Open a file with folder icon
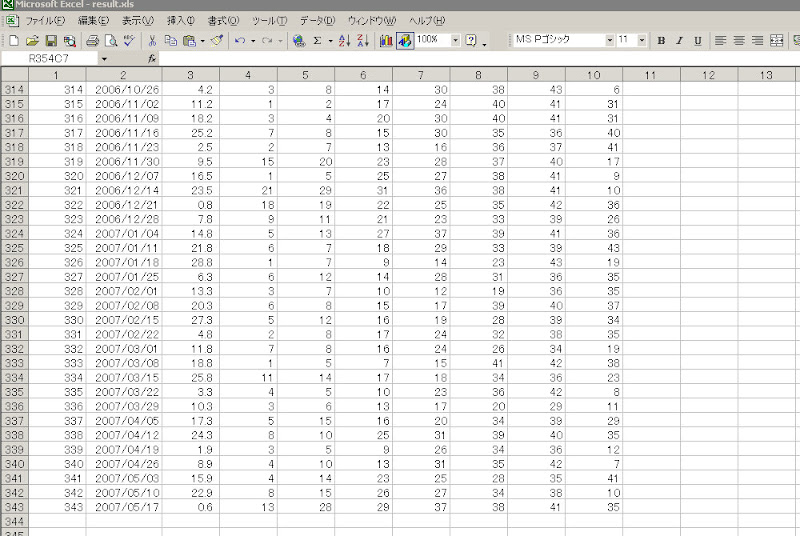The image size is (800, 536). point(32,41)
